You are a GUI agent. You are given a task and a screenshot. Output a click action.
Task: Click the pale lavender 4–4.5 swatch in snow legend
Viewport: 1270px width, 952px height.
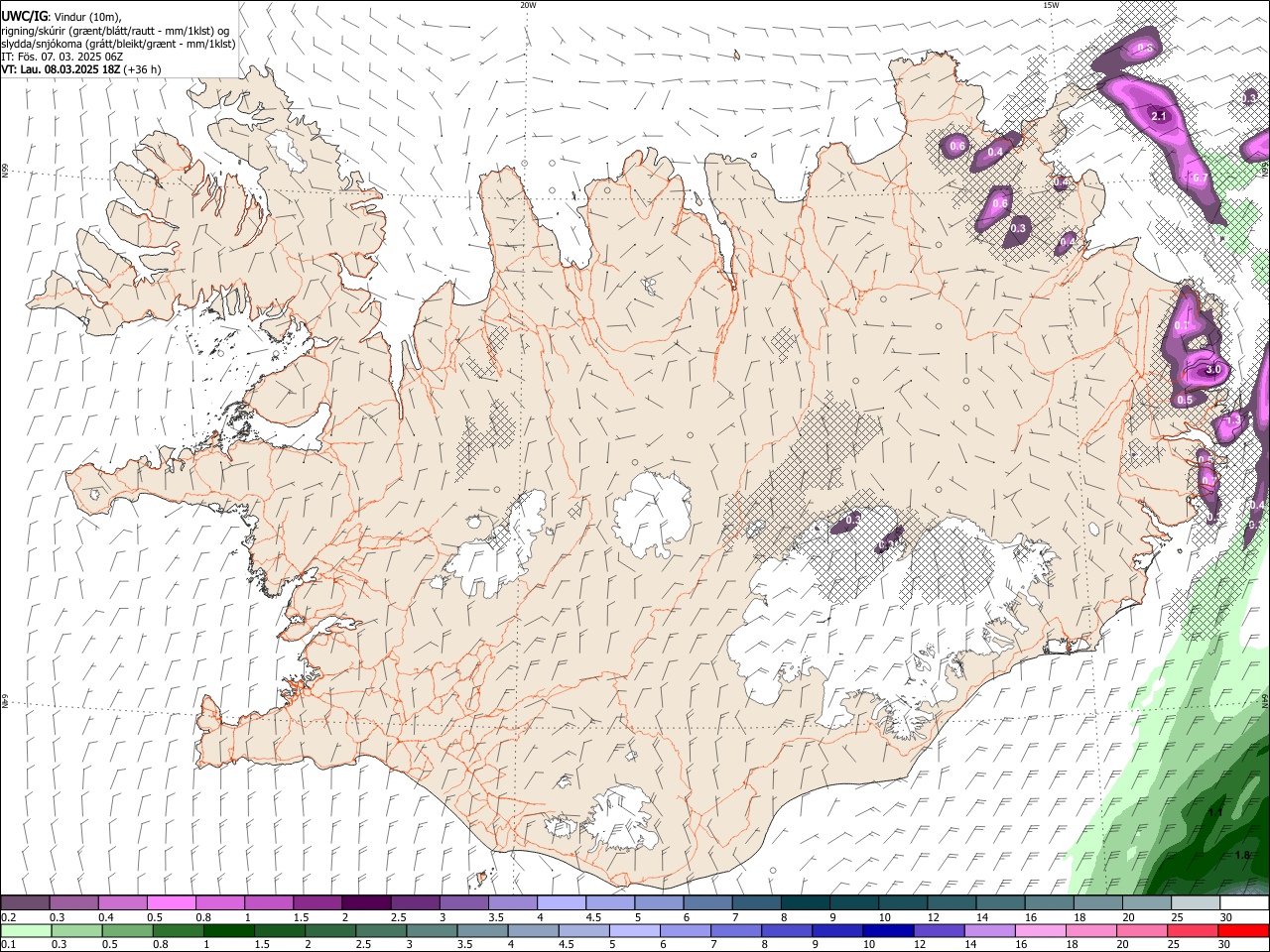[562, 902]
